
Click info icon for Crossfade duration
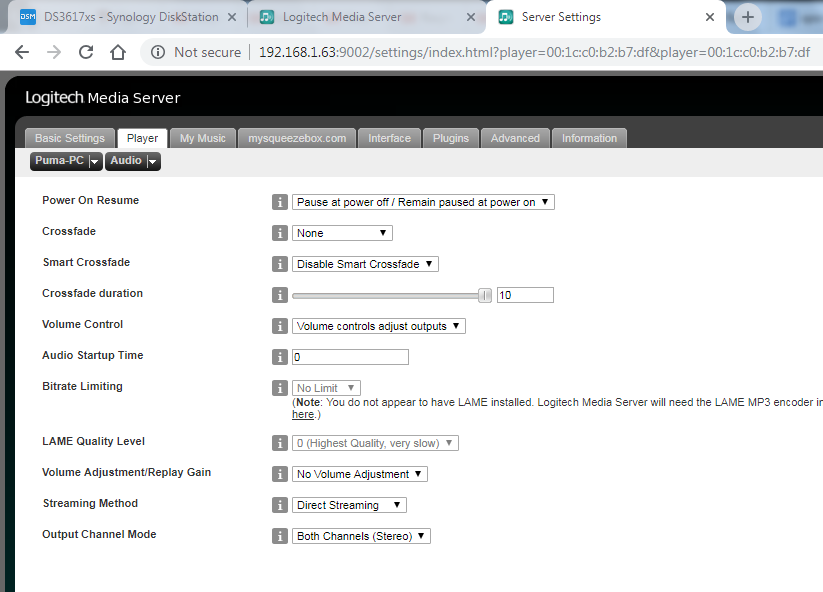pos(280,295)
